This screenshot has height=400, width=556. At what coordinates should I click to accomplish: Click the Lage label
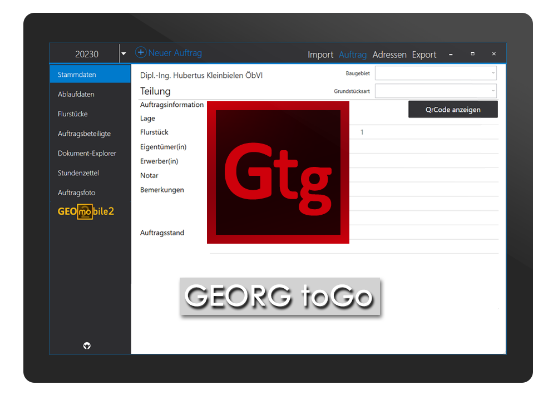click(148, 118)
